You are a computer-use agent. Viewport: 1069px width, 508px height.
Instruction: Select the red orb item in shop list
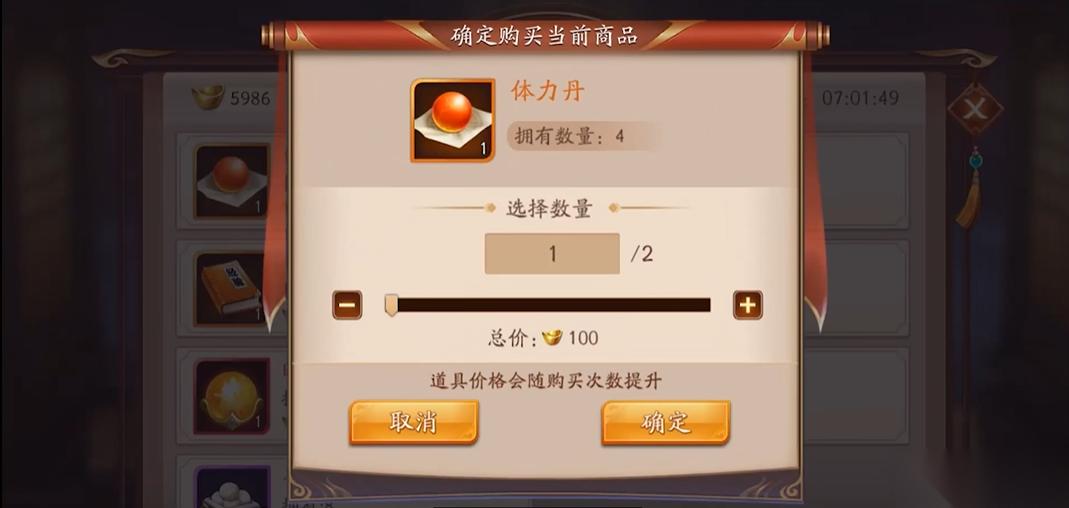[x=232, y=181]
